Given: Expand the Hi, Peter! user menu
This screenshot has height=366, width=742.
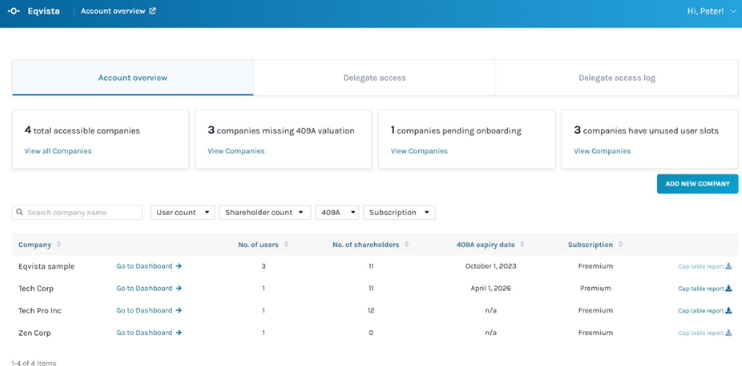Looking at the screenshot, I should tap(712, 11).
